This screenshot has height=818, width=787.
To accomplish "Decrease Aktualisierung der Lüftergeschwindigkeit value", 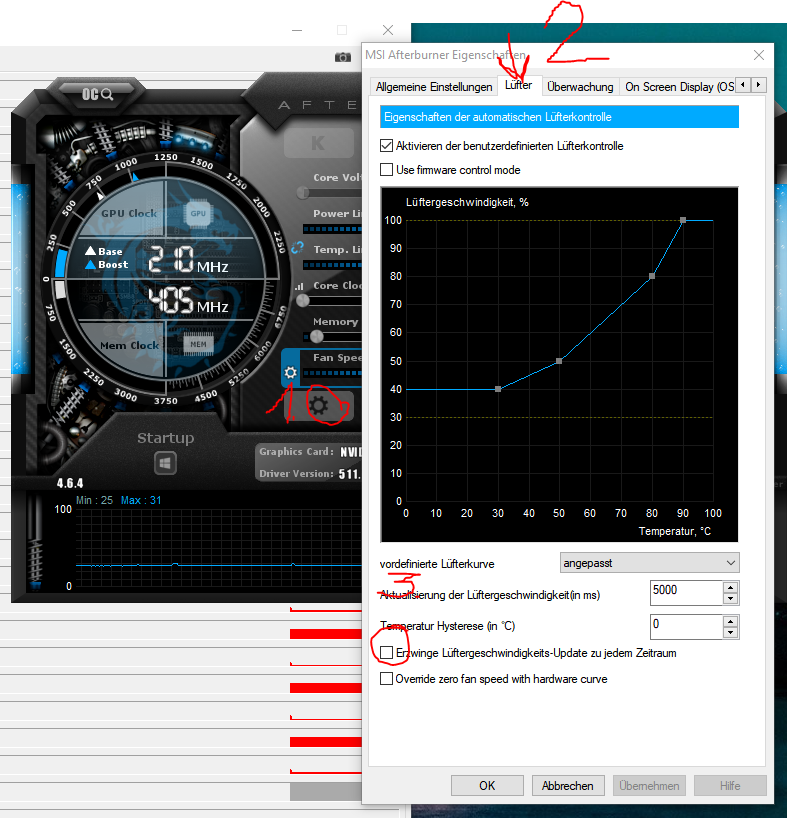I will point(731,599).
